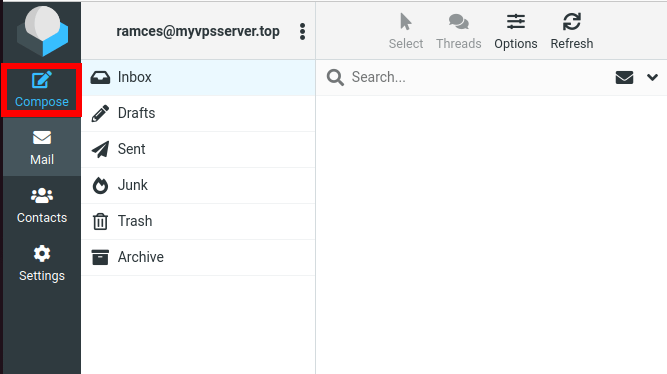667x374 pixels.
Task: Toggle the Threads view button
Action: [459, 31]
